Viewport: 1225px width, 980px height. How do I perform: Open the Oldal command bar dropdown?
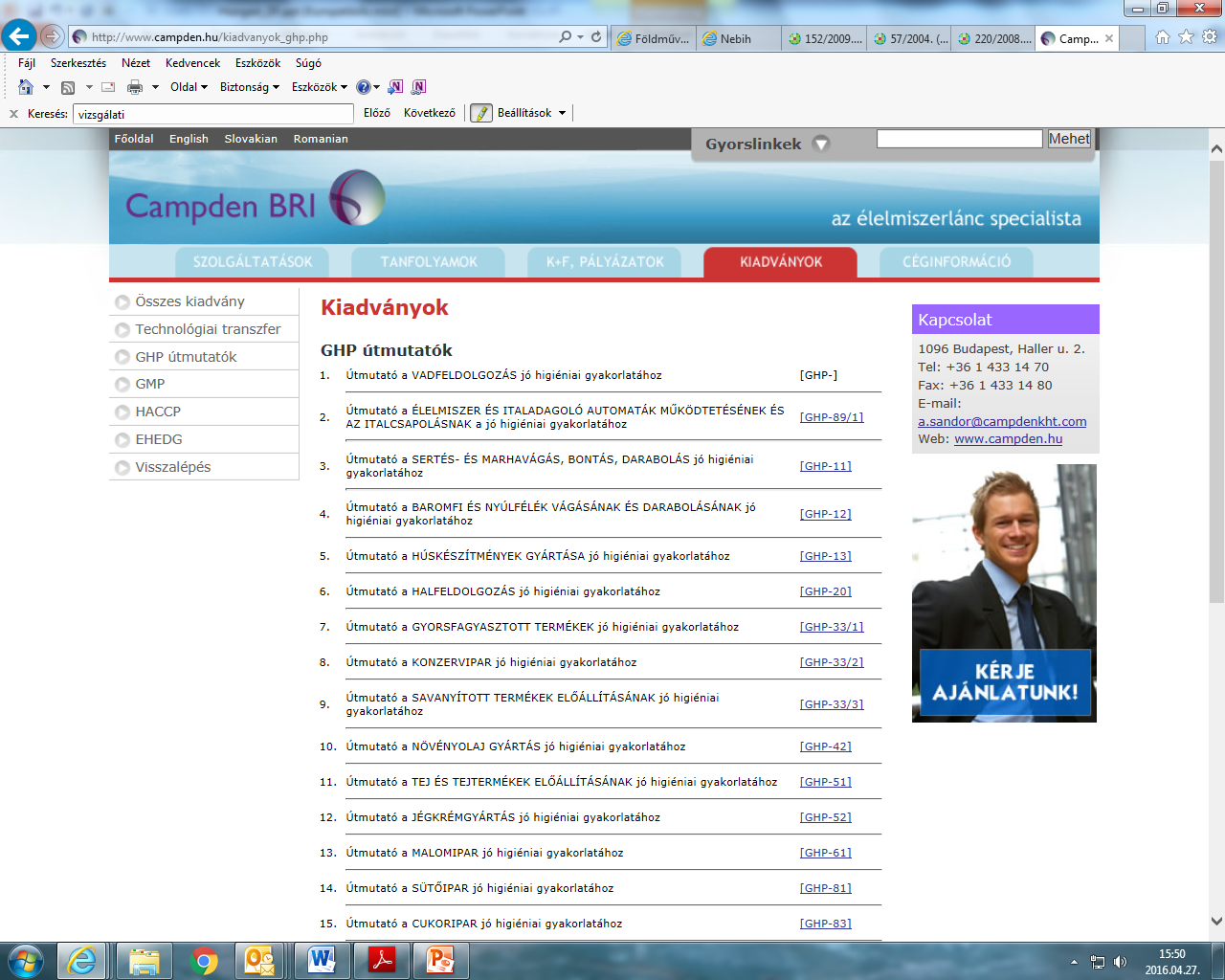[x=189, y=87]
